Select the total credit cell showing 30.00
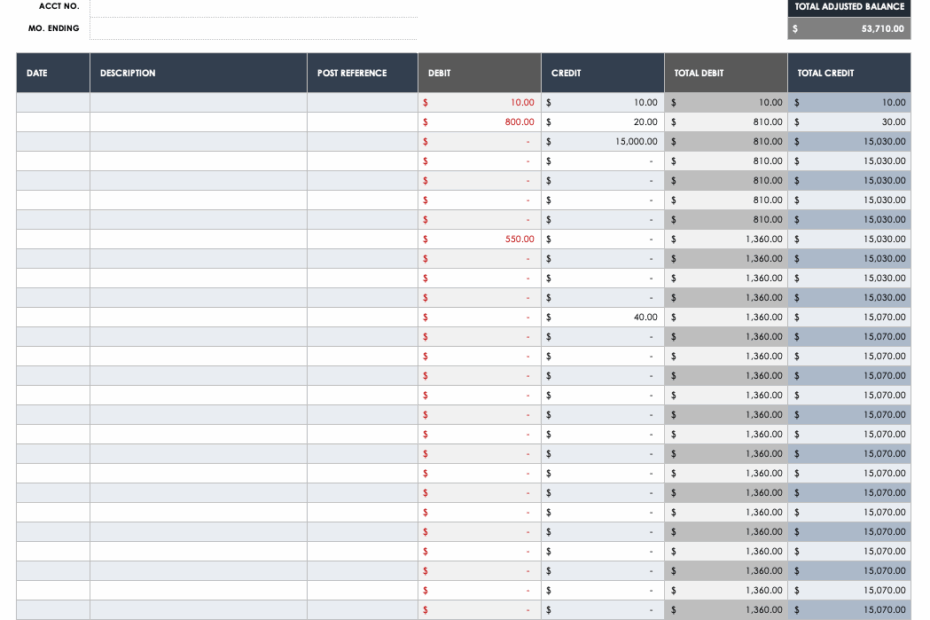 [849, 122]
